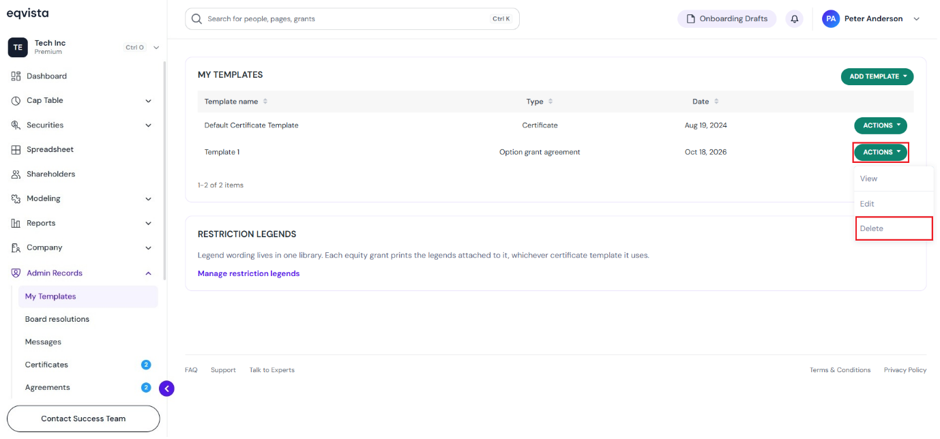Open Privacy Policy link
Image resolution: width=940 pixels, height=439 pixels.
(x=905, y=370)
